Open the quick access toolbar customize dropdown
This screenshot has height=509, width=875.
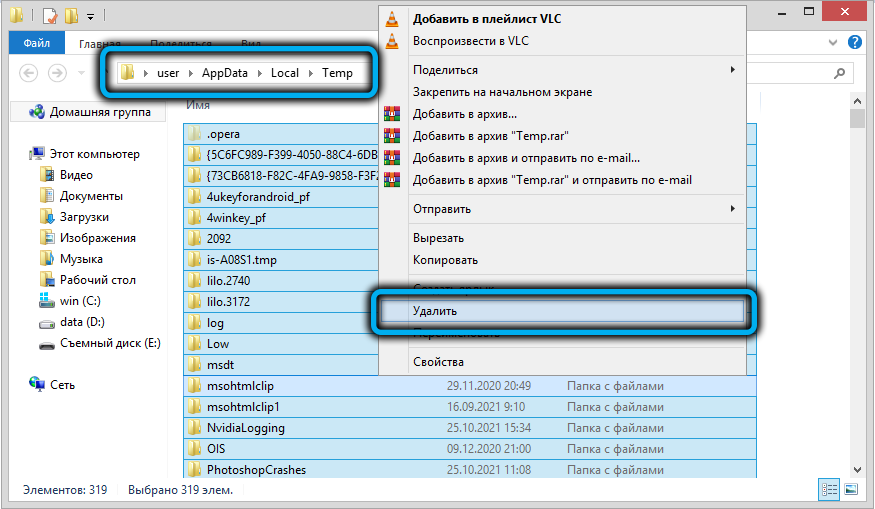point(91,17)
